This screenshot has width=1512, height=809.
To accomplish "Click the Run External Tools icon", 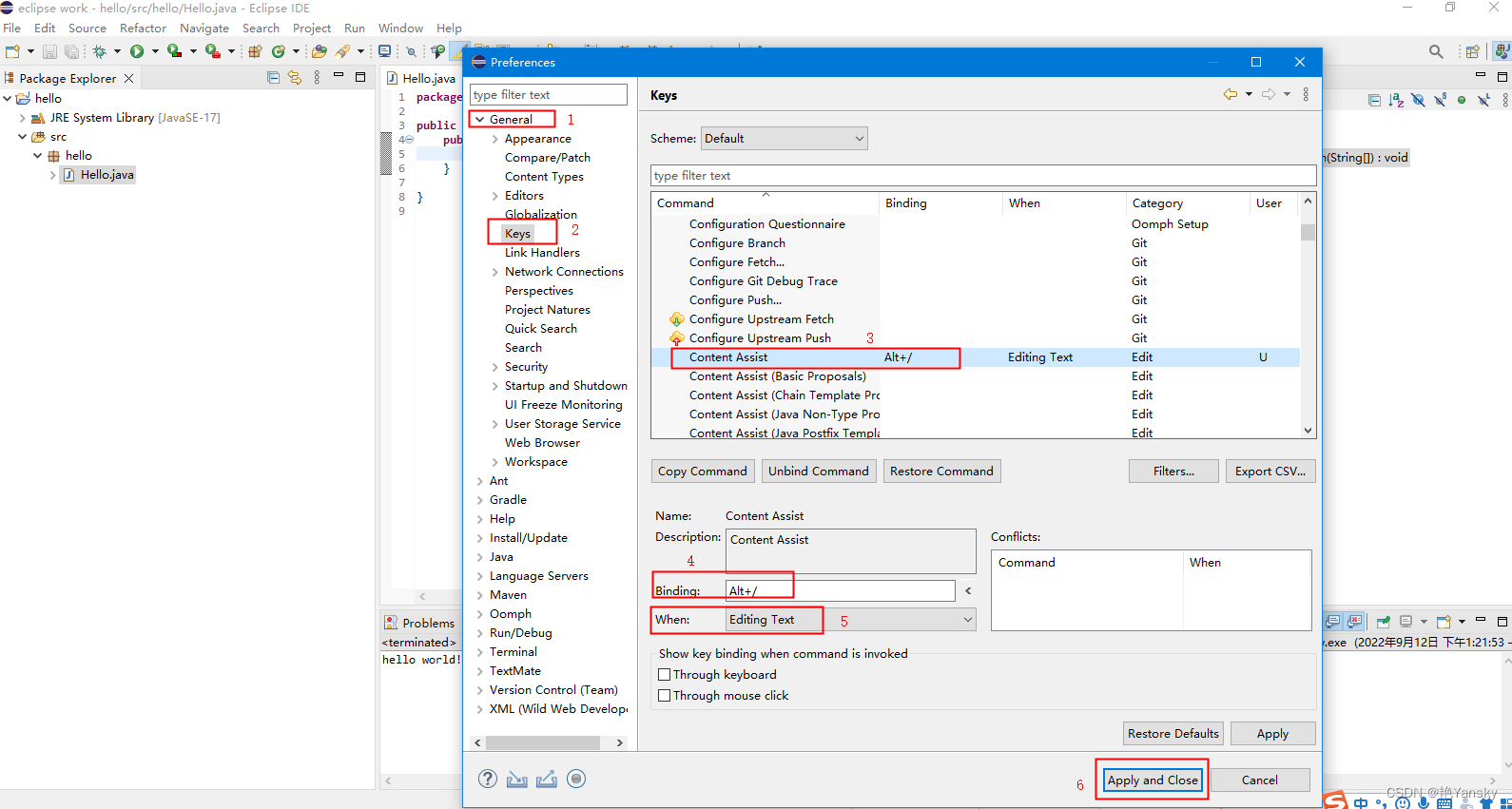I will [213, 51].
